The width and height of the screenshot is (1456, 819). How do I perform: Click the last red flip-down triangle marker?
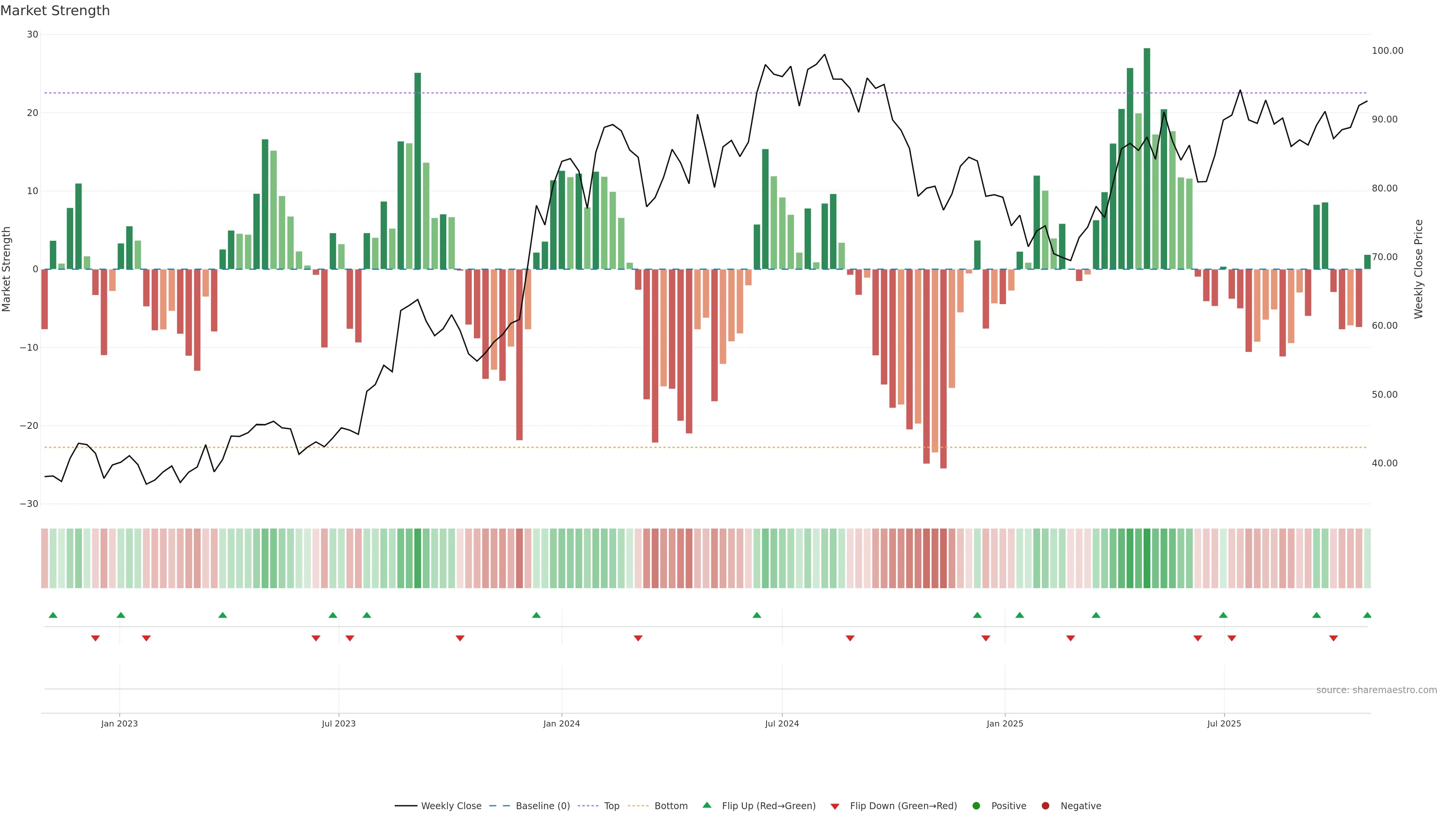[1334, 638]
